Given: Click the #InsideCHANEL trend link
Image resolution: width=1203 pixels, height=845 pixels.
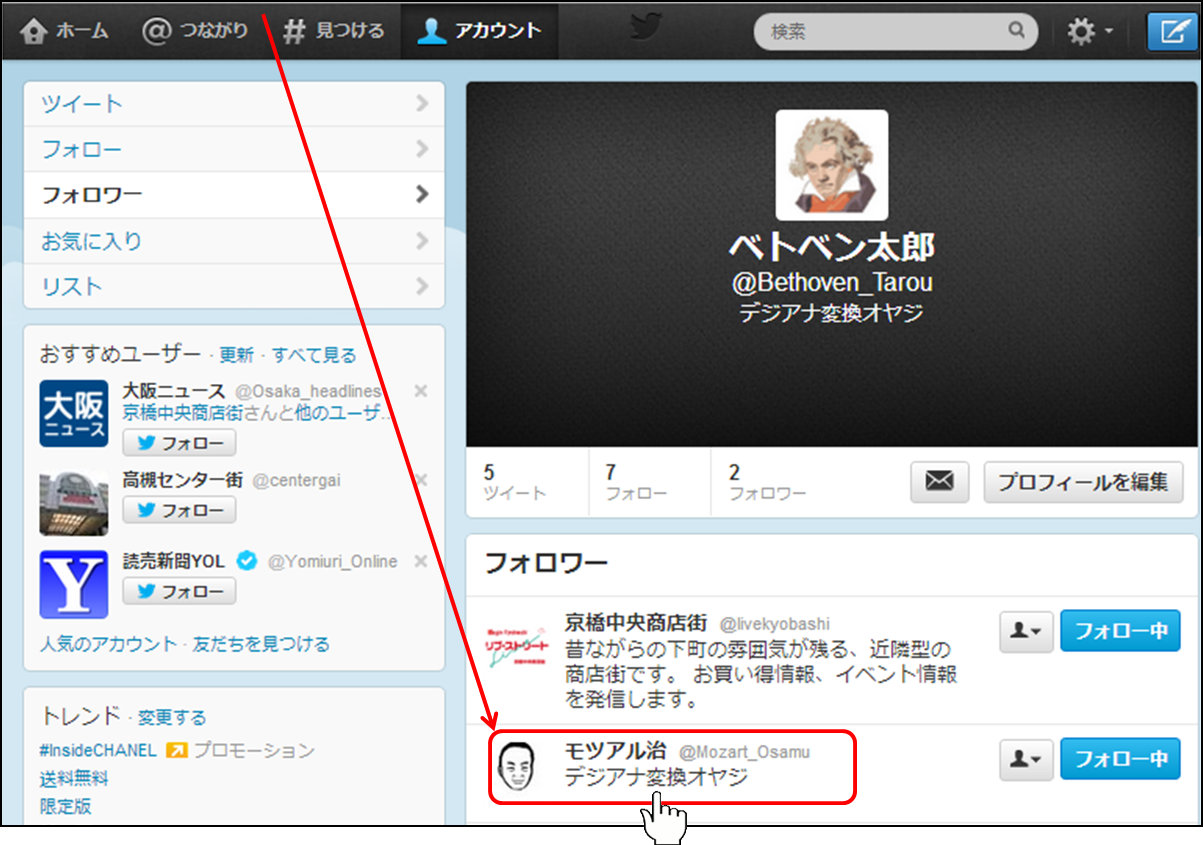Looking at the screenshot, I should point(98,750).
